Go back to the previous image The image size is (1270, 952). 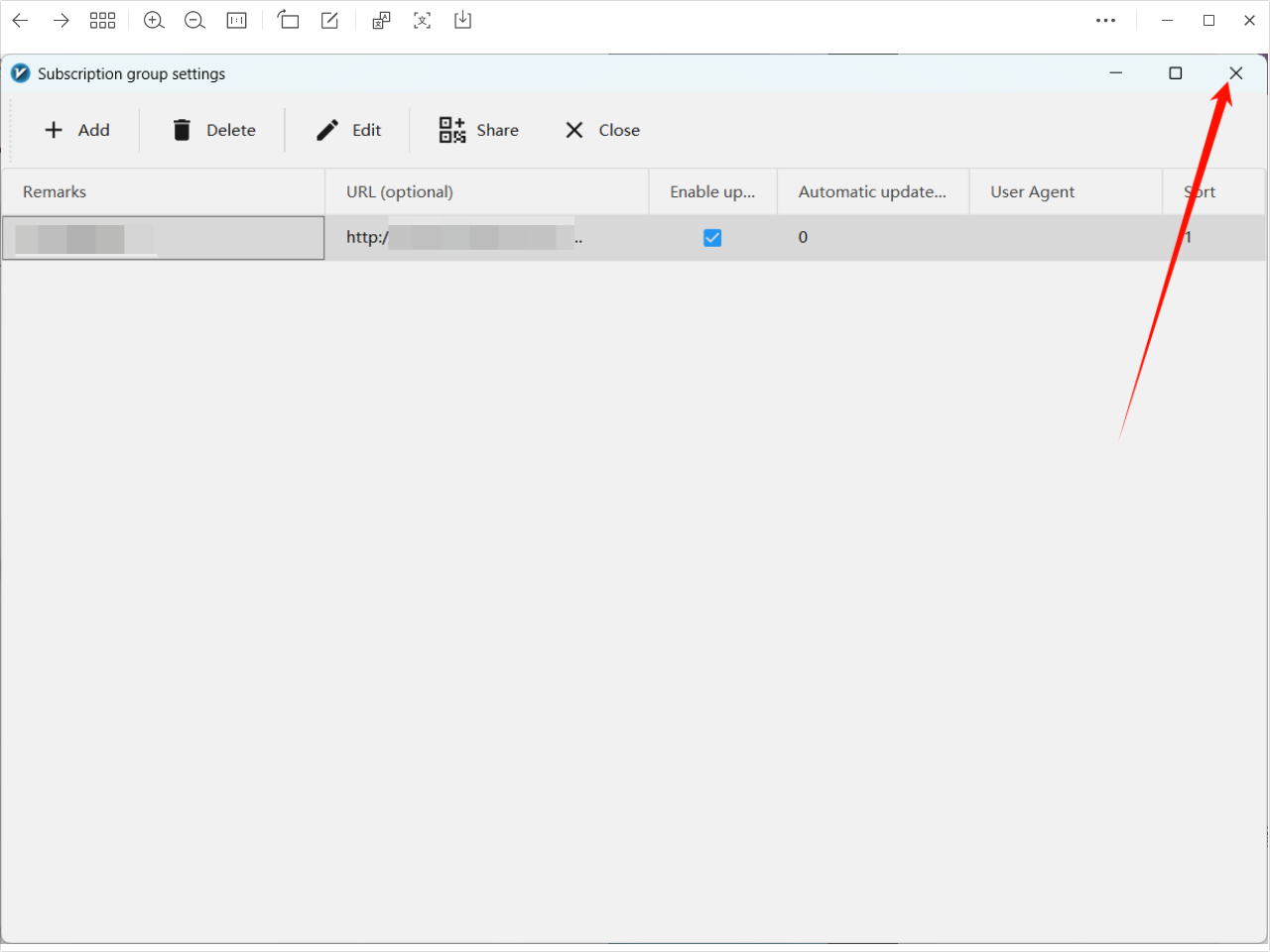pyautogui.click(x=20, y=21)
